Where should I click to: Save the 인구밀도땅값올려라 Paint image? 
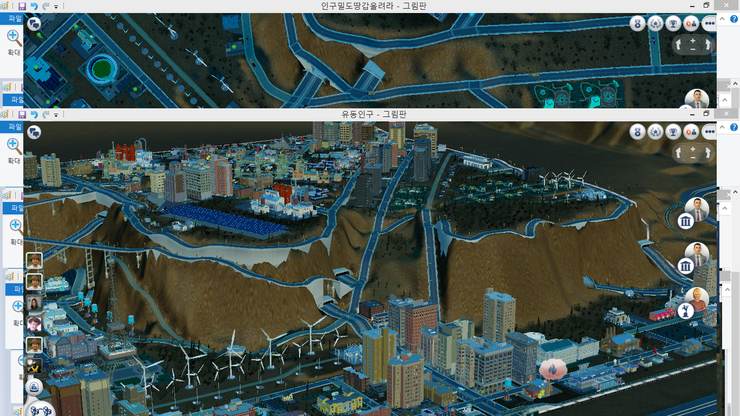click(x=22, y=6)
